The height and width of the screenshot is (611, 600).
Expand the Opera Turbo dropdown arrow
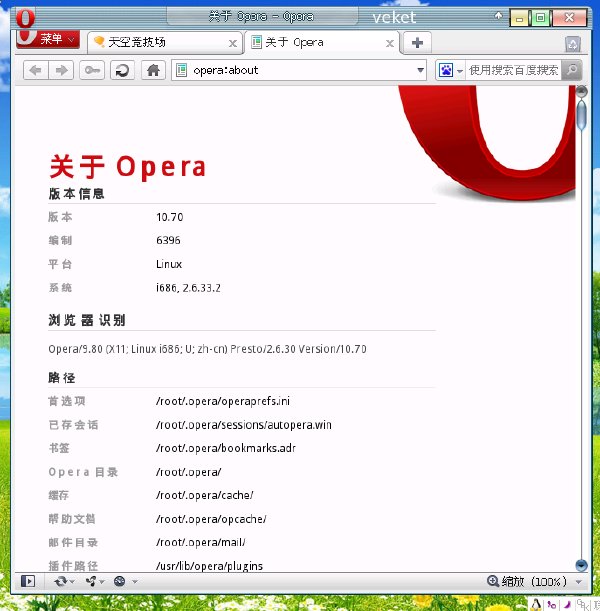135,582
